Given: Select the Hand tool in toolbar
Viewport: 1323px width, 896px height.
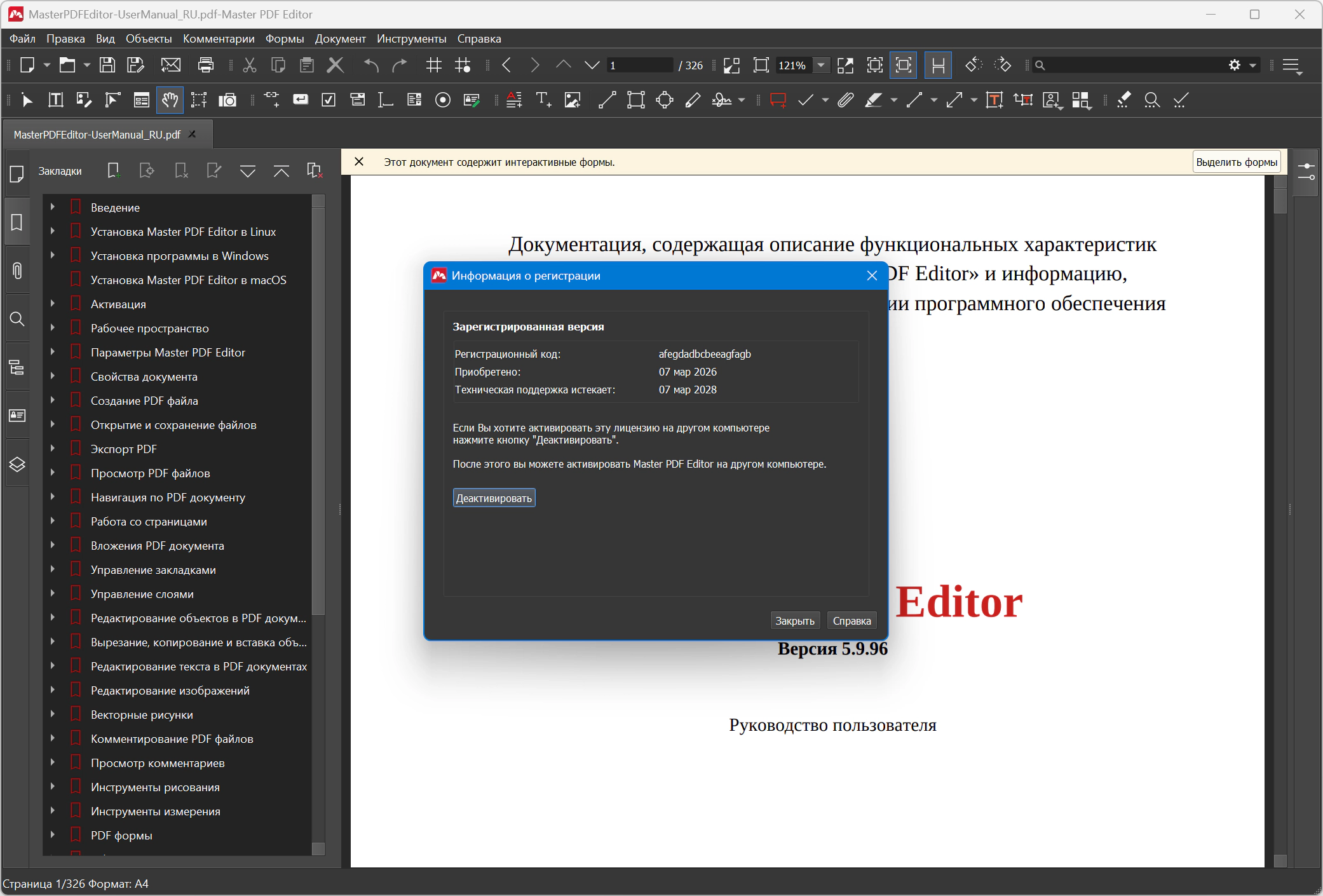Looking at the screenshot, I should point(170,100).
